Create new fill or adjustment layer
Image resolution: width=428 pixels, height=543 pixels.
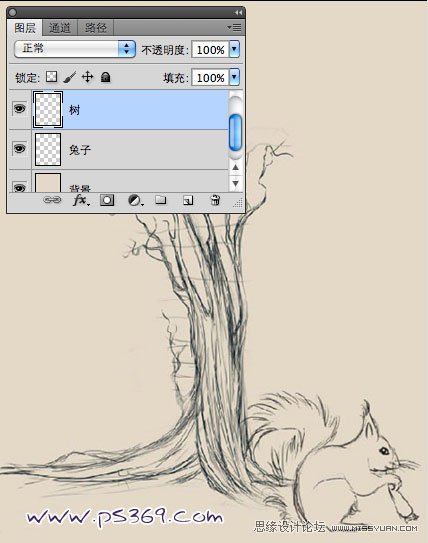[135, 200]
